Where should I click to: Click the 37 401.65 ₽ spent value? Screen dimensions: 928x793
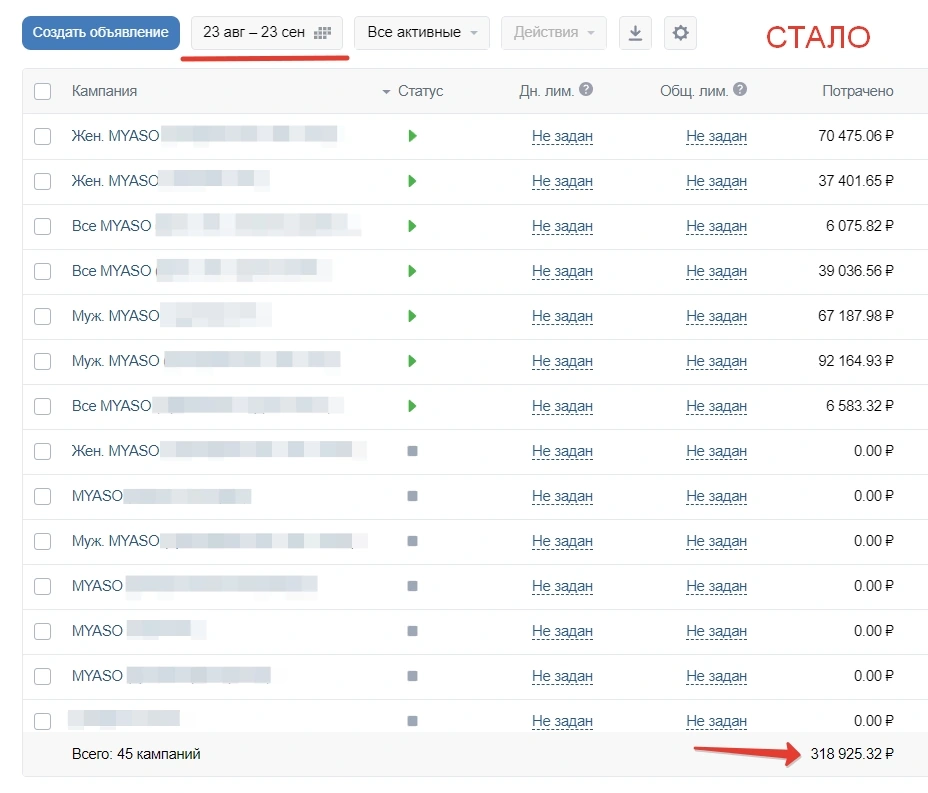tap(856, 181)
